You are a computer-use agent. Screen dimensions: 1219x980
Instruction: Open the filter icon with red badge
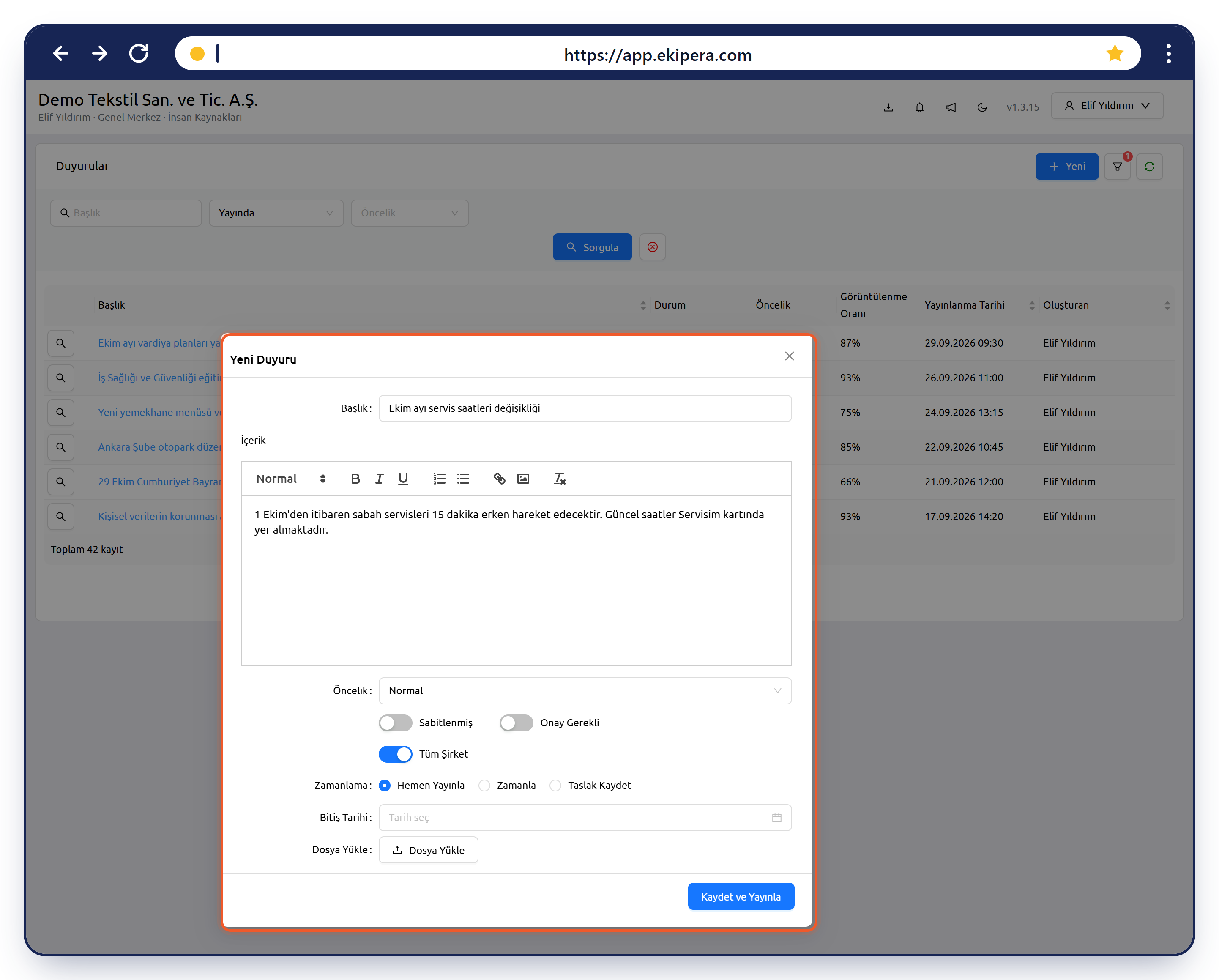click(x=1117, y=166)
